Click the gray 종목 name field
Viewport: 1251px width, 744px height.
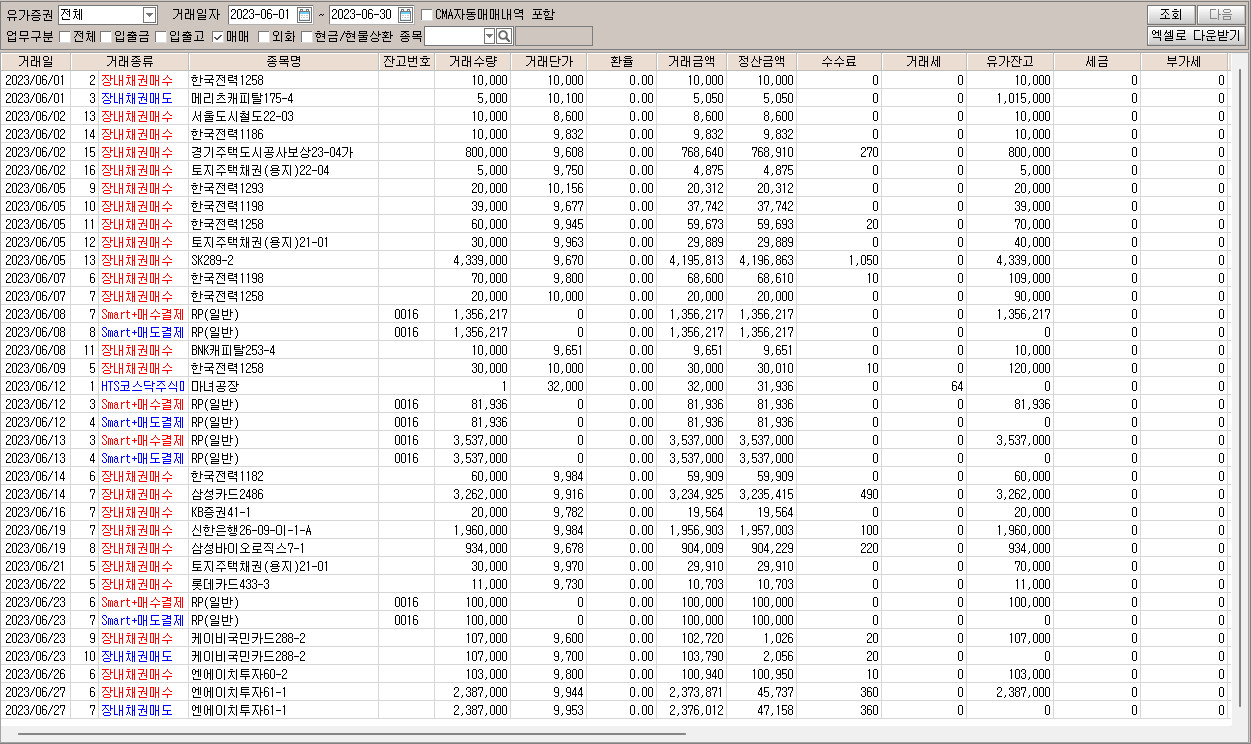(553, 37)
